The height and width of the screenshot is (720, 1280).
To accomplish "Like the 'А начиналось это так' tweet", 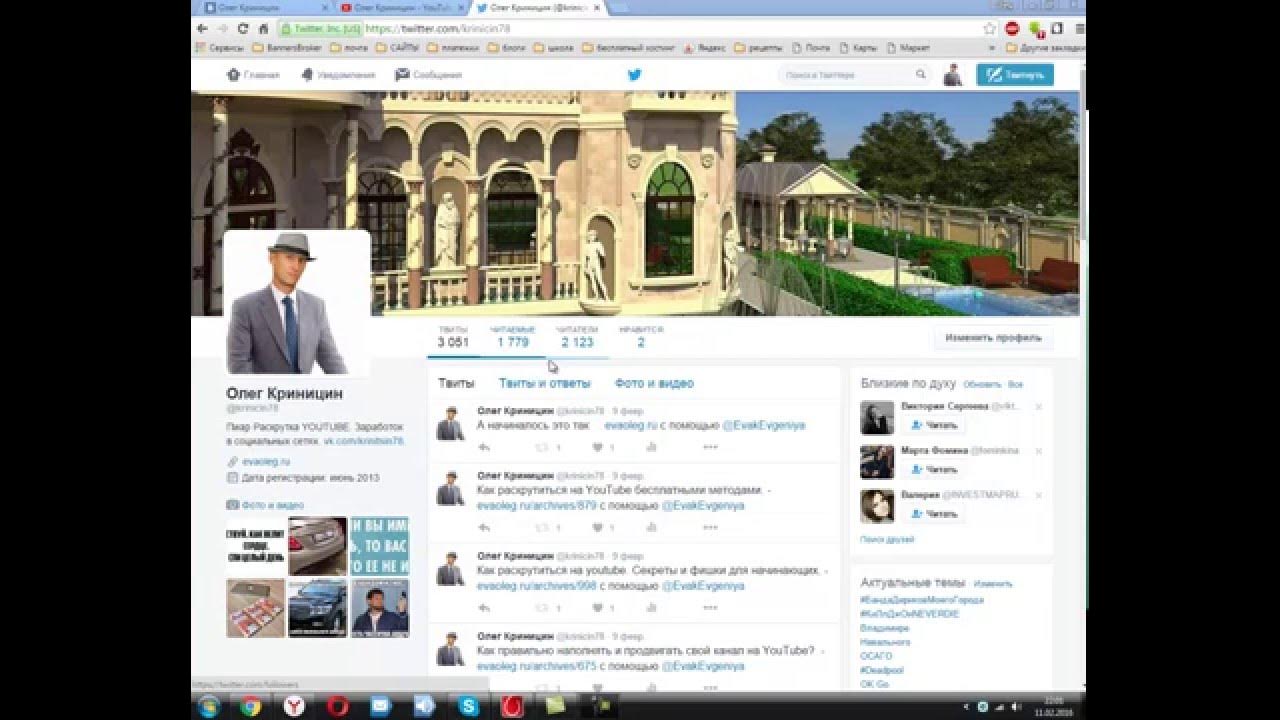I will point(598,447).
